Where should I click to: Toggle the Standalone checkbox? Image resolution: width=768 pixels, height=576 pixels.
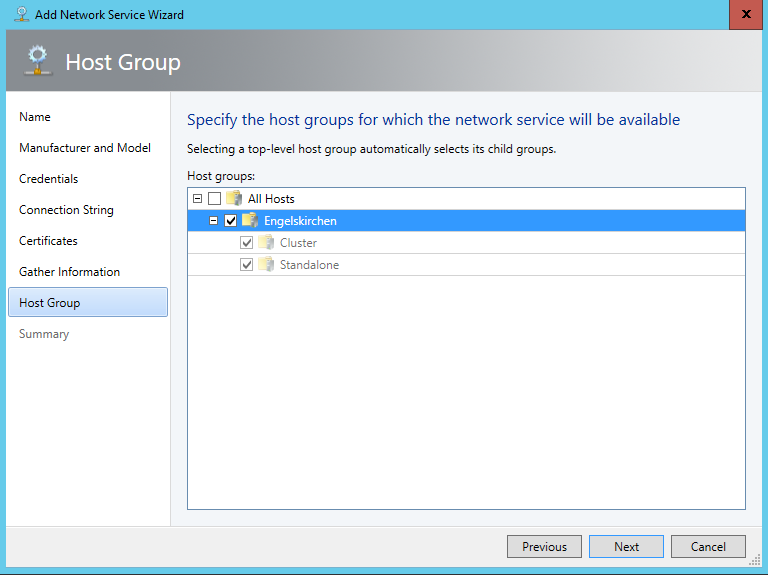coord(247,265)
